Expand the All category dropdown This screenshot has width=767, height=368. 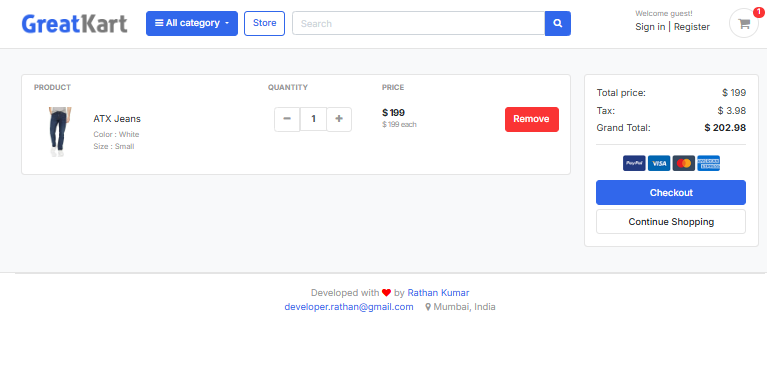click(192, 23)
